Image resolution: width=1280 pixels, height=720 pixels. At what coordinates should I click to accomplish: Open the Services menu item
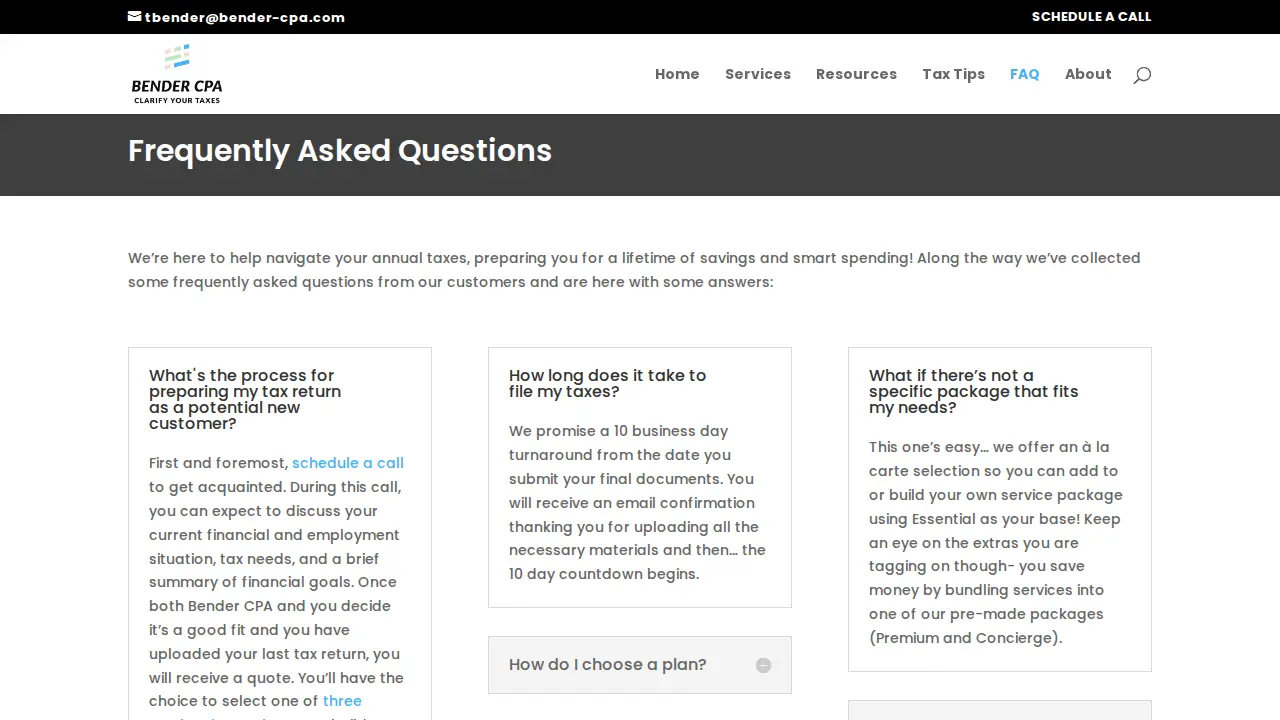point(758,74)
